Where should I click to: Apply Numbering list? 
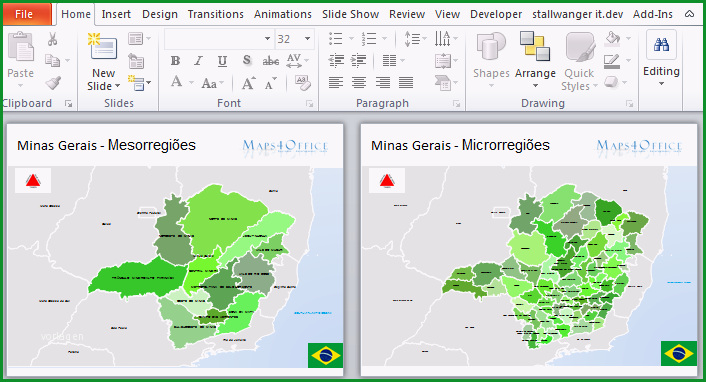coord(369,39)
